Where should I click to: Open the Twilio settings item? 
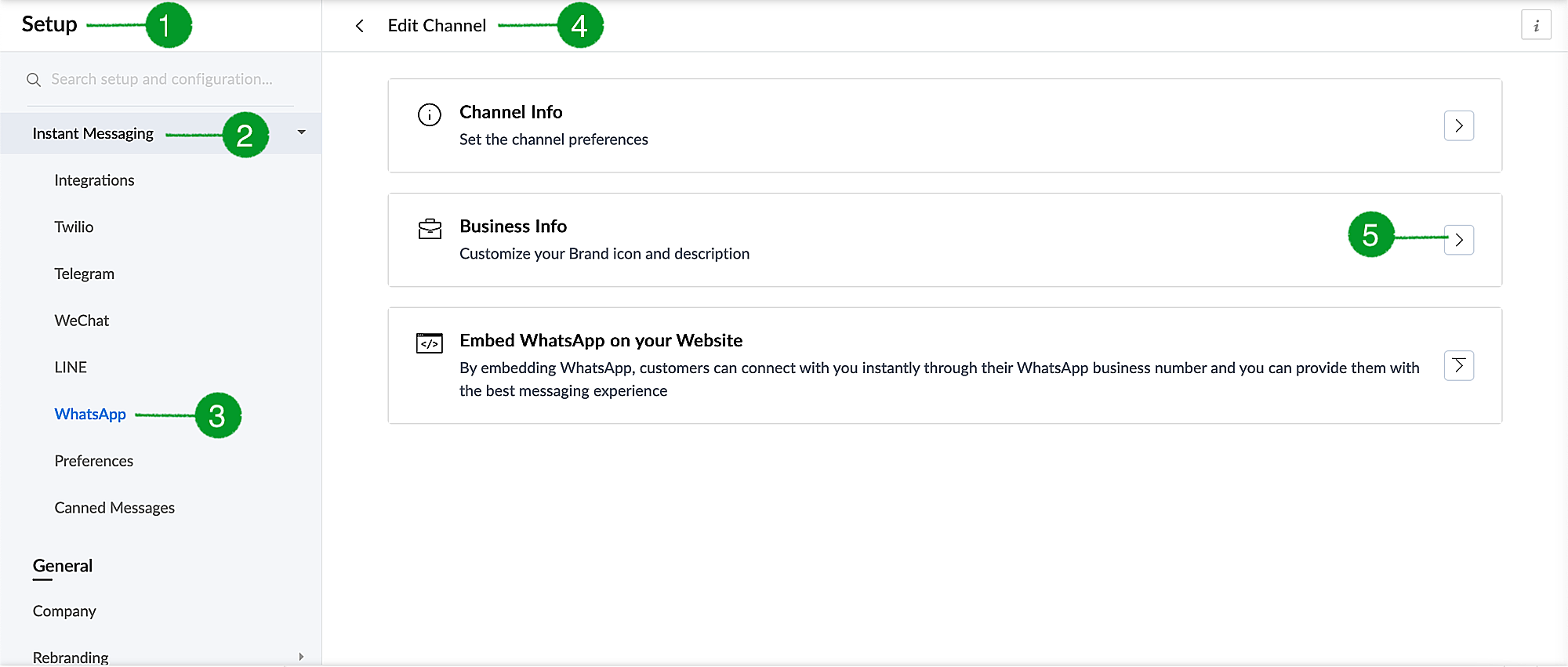coord(74,227)
